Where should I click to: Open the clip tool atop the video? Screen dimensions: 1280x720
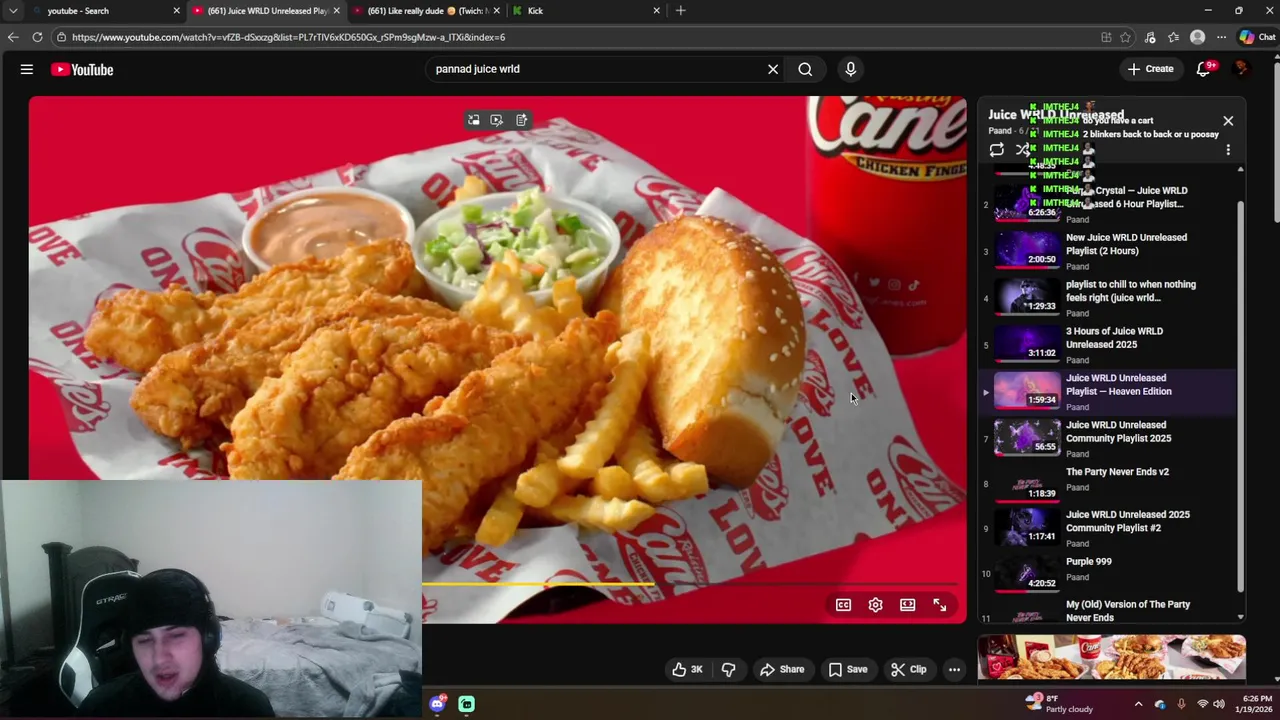click(497, 120)
